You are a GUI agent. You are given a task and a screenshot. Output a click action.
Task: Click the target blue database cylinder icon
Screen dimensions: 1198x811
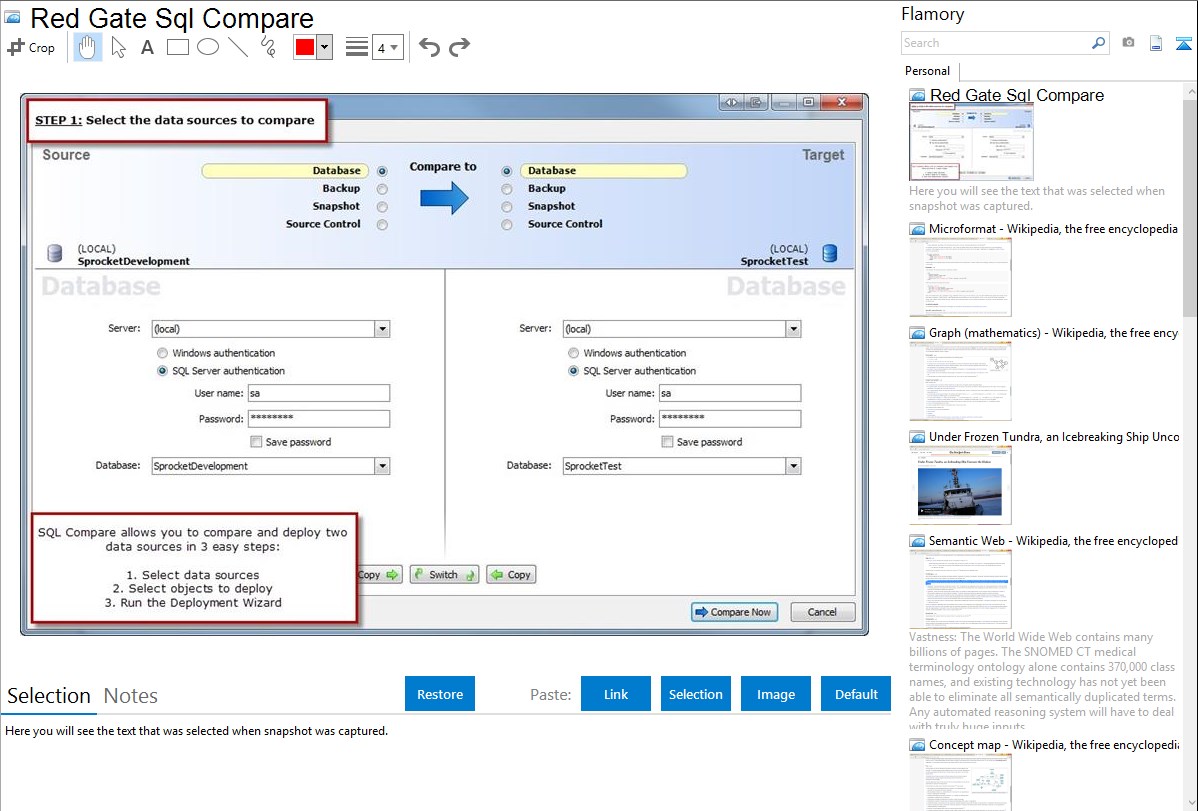[830, 253]
